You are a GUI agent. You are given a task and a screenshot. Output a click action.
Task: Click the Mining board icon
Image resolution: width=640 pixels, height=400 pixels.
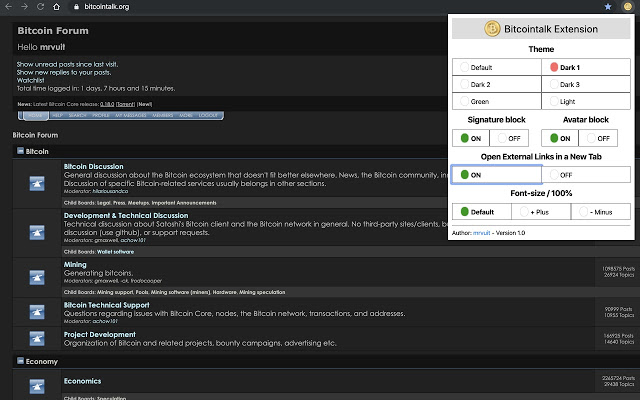(37, 278)
